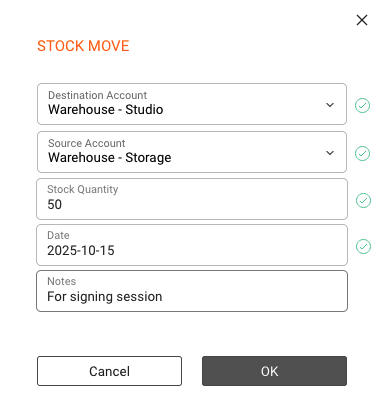Click the Destination Account label text
The width and height of the screenshot is (384, 411).
pos(97,95)
